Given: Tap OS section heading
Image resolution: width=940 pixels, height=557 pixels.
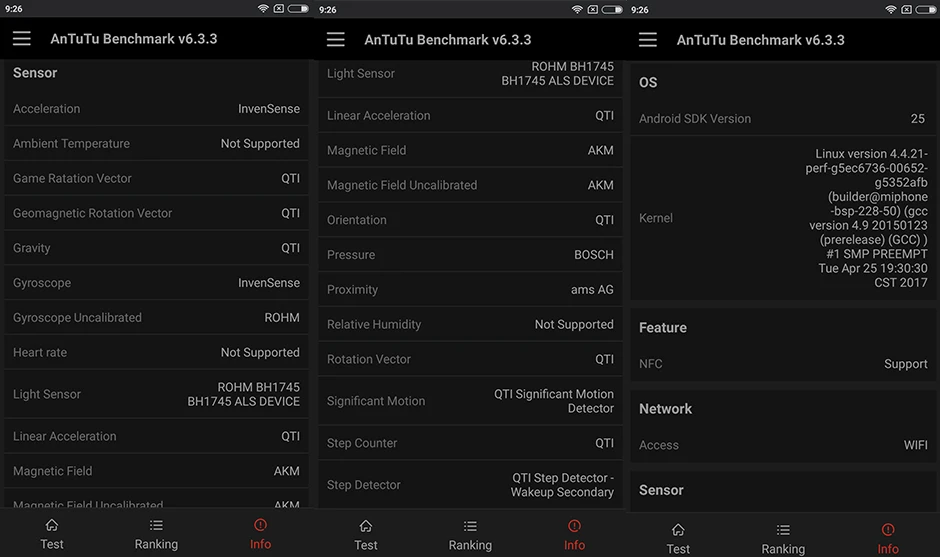Looking at the screenshot, I should coord(648,82).
